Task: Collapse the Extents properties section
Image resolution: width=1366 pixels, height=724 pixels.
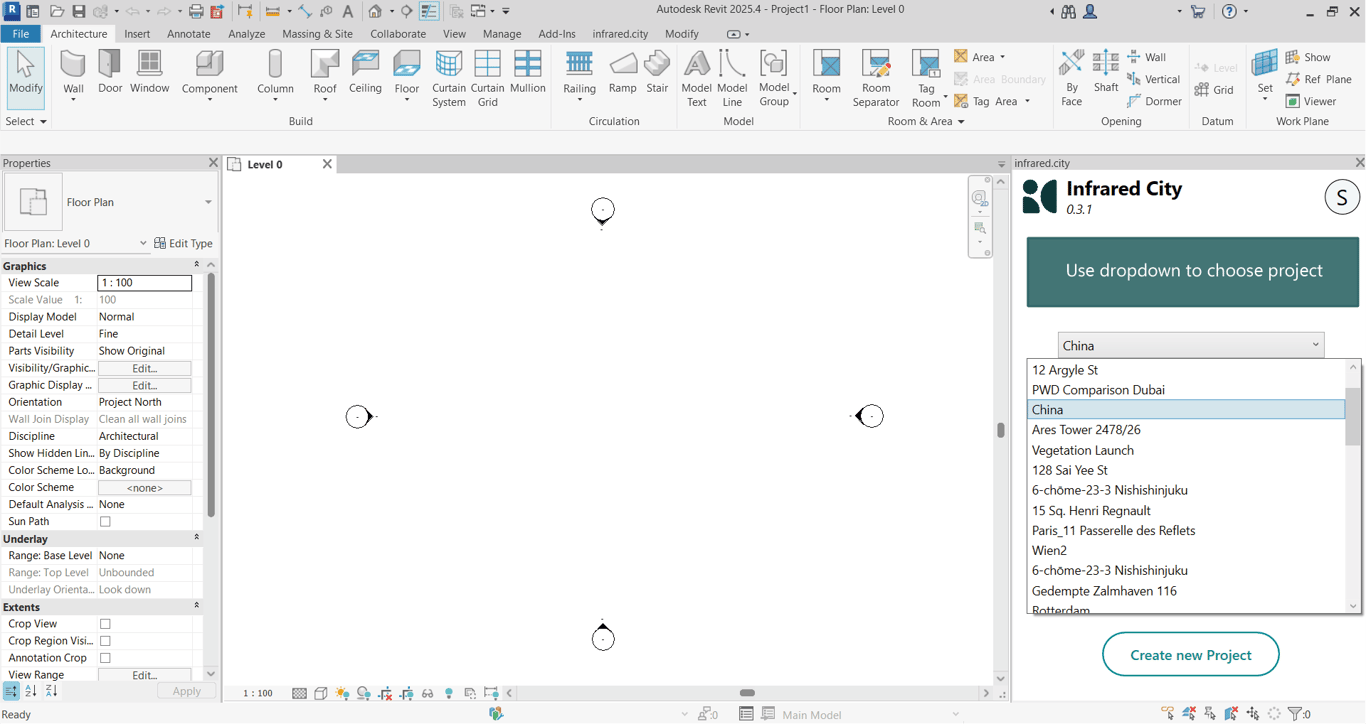Action: click(x=197, y=607)
